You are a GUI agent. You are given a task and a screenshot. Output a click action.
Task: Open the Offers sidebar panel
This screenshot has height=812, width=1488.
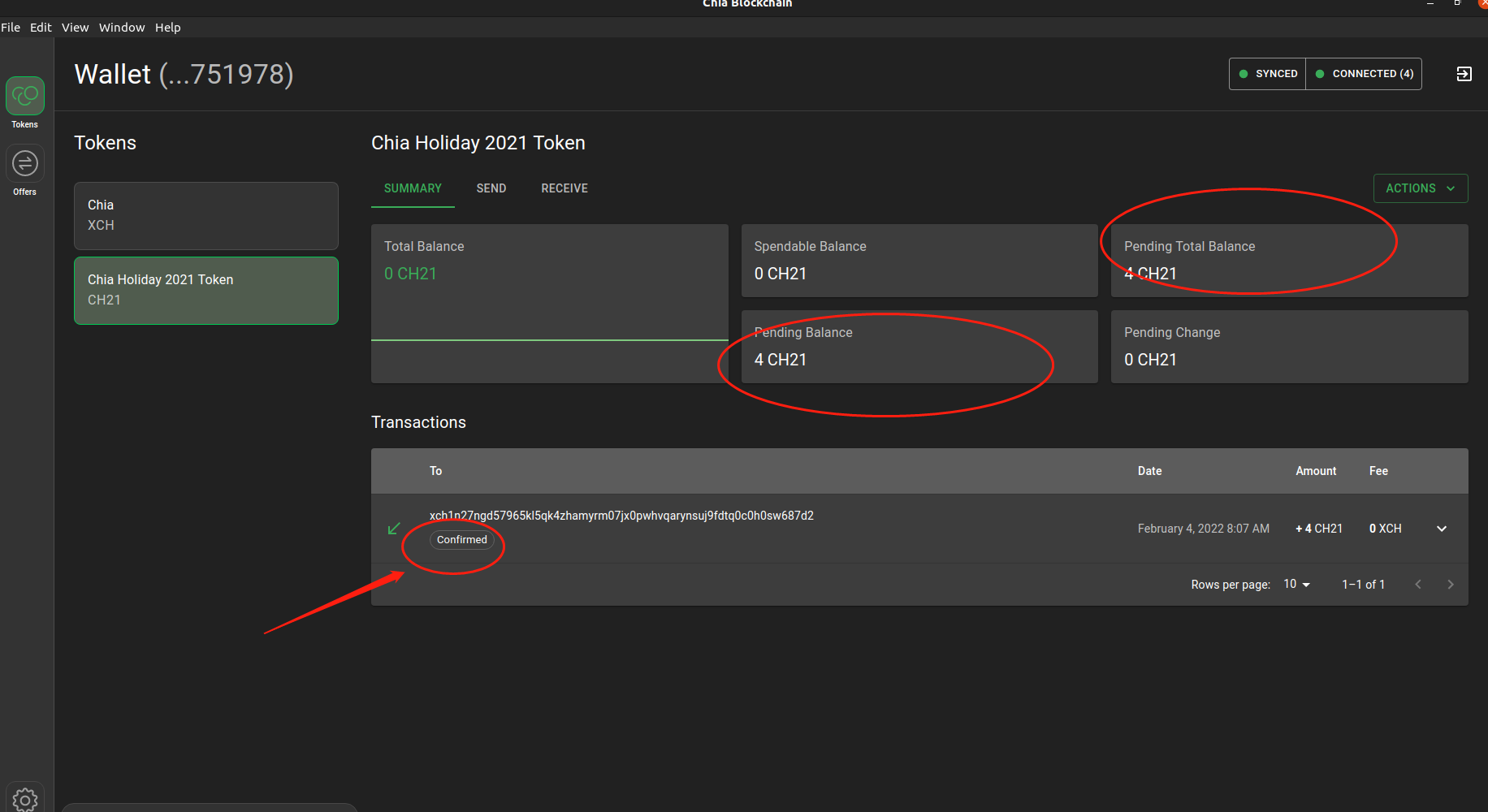(25, 163)
